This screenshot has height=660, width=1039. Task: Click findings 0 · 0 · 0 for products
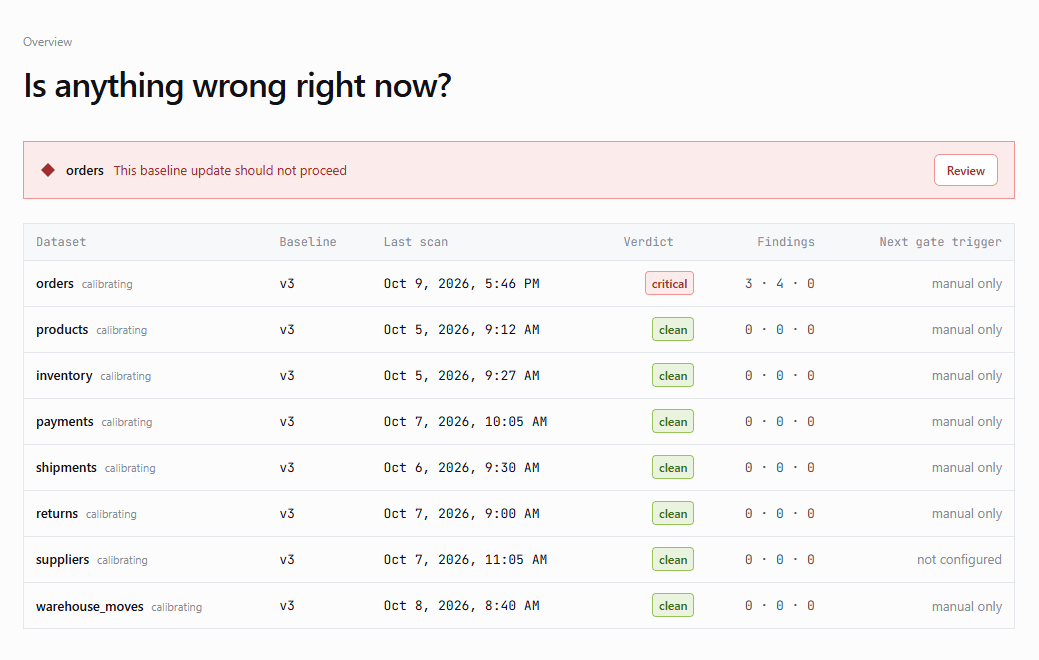click(x=779, y=329)
